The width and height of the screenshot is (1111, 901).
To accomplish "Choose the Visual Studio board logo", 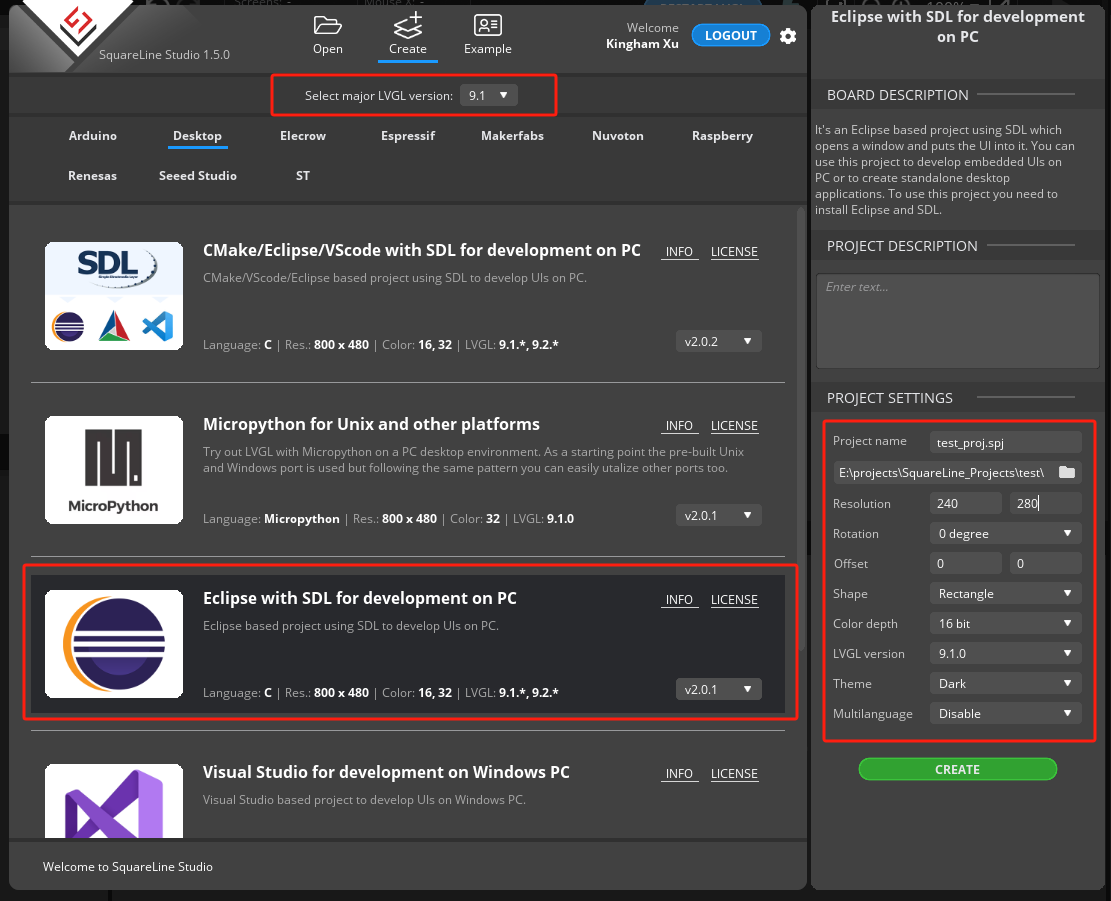I will [x=114, y=800].
